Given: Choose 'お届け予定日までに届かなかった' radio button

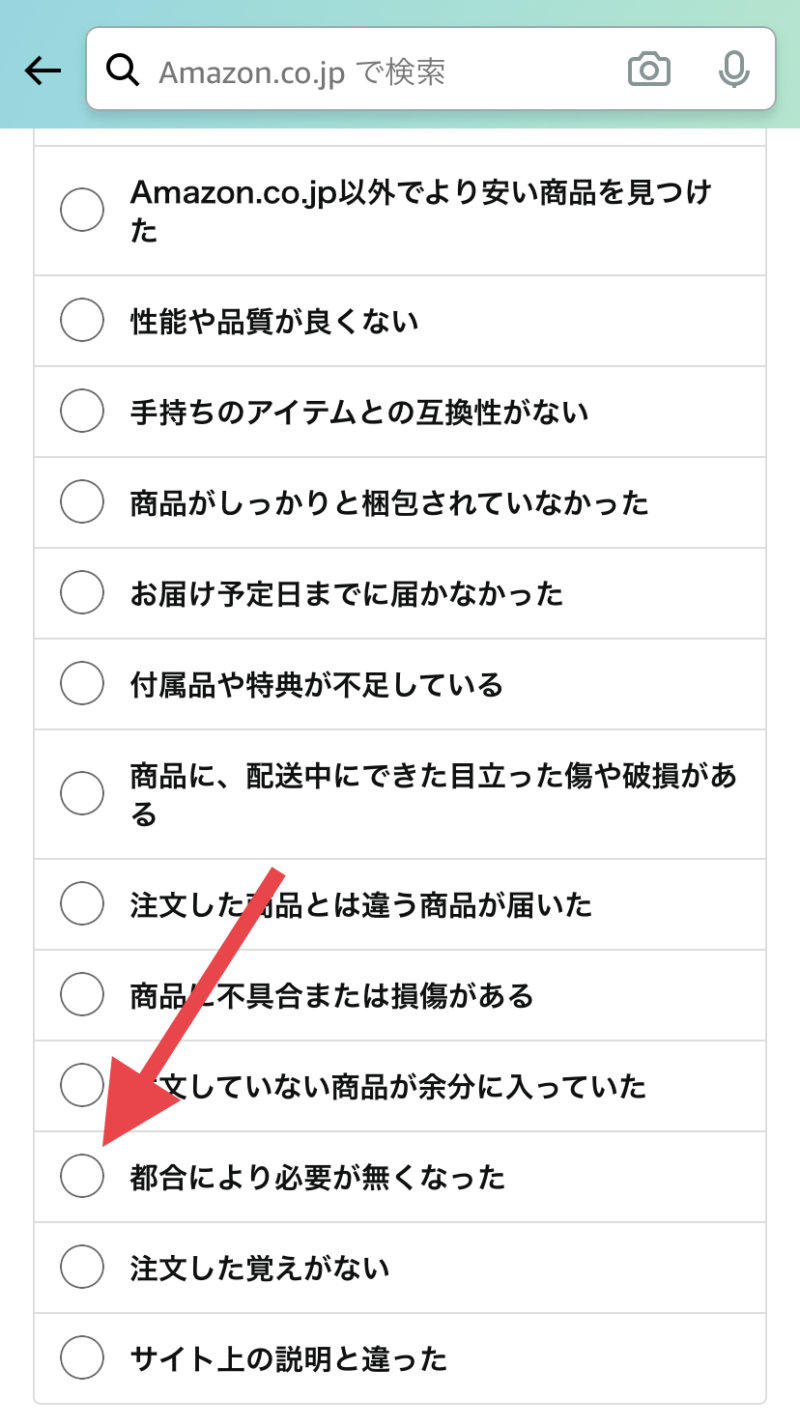Looking at the screenshot, I should (82, 593).
